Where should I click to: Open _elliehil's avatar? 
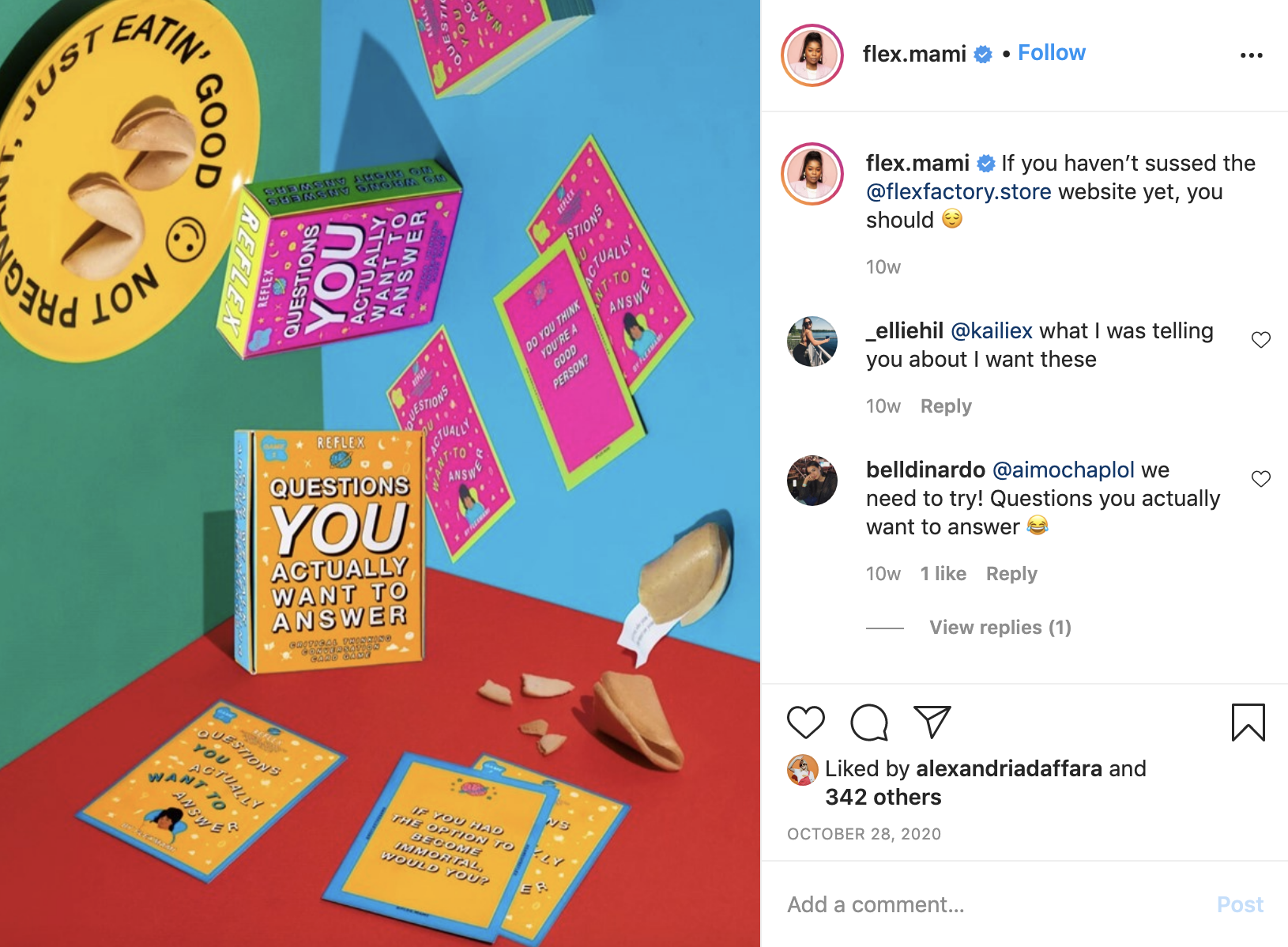point(812,341)
